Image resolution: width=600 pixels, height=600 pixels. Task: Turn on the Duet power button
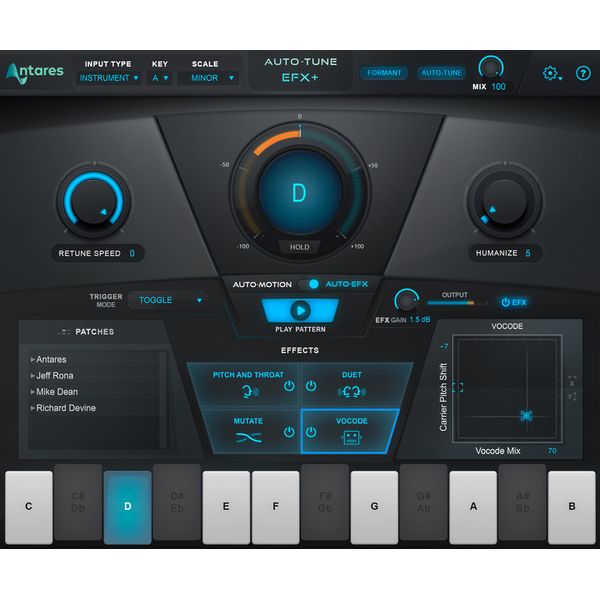[311, 386]
